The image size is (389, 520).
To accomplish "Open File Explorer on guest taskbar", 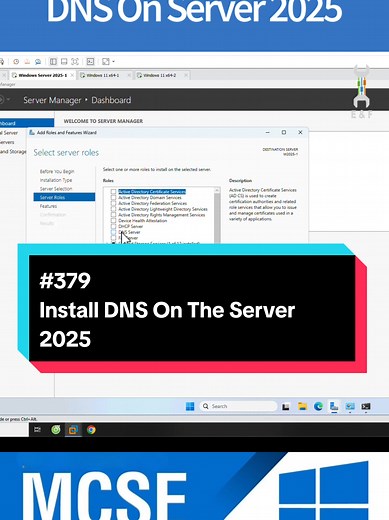I will click(x=302, y=406).
